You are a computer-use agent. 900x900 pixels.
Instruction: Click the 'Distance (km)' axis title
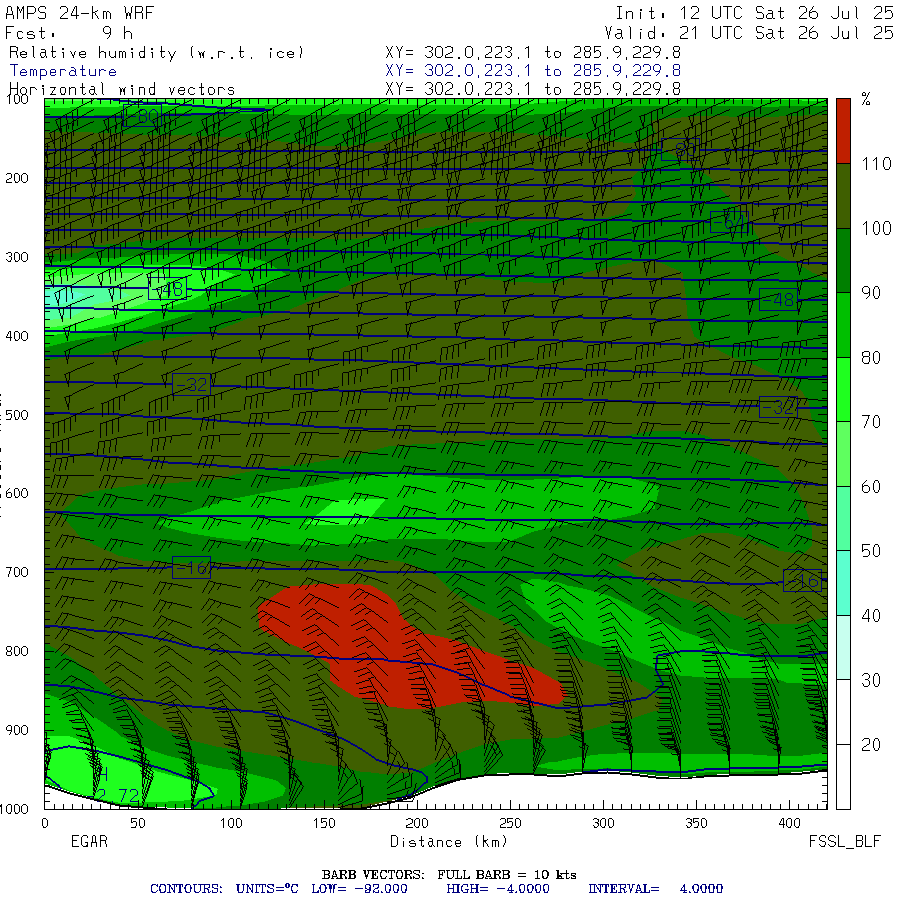click(x=449, y=842)
